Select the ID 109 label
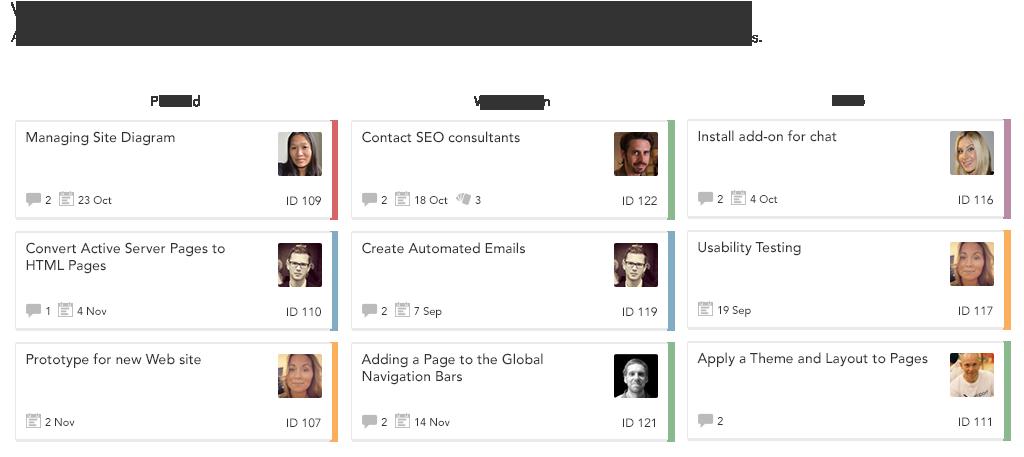The height and width of the screenshot is (457, 1024). 304,201
